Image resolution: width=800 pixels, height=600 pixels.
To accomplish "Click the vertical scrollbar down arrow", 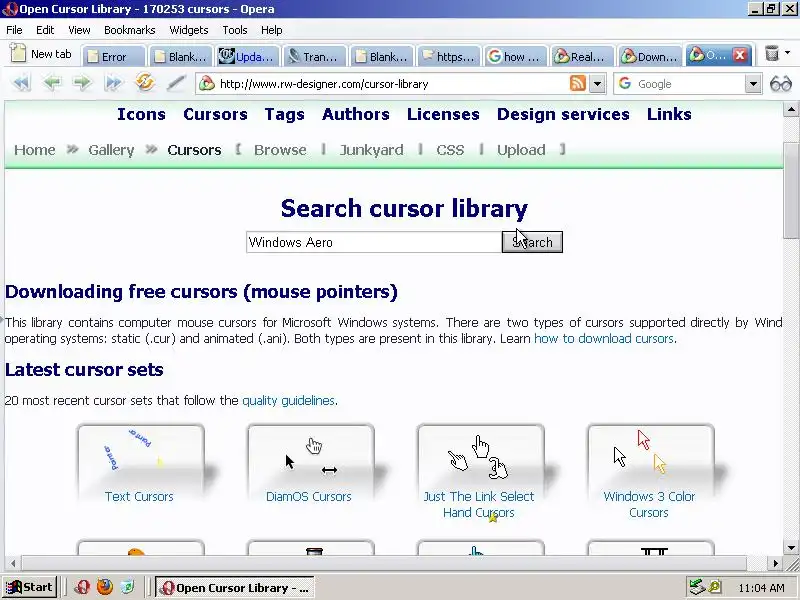I will [791, 548].
